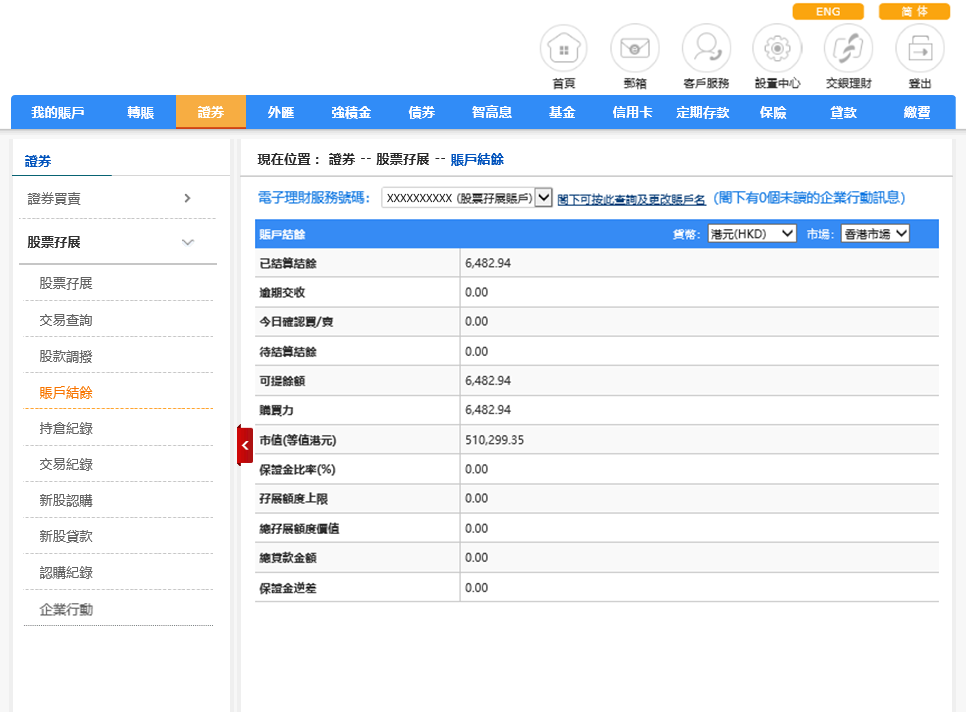Viewport: 966px width, 712px height.
Task: Select the 信用卡 navigation tab
Action: [632, 112]
